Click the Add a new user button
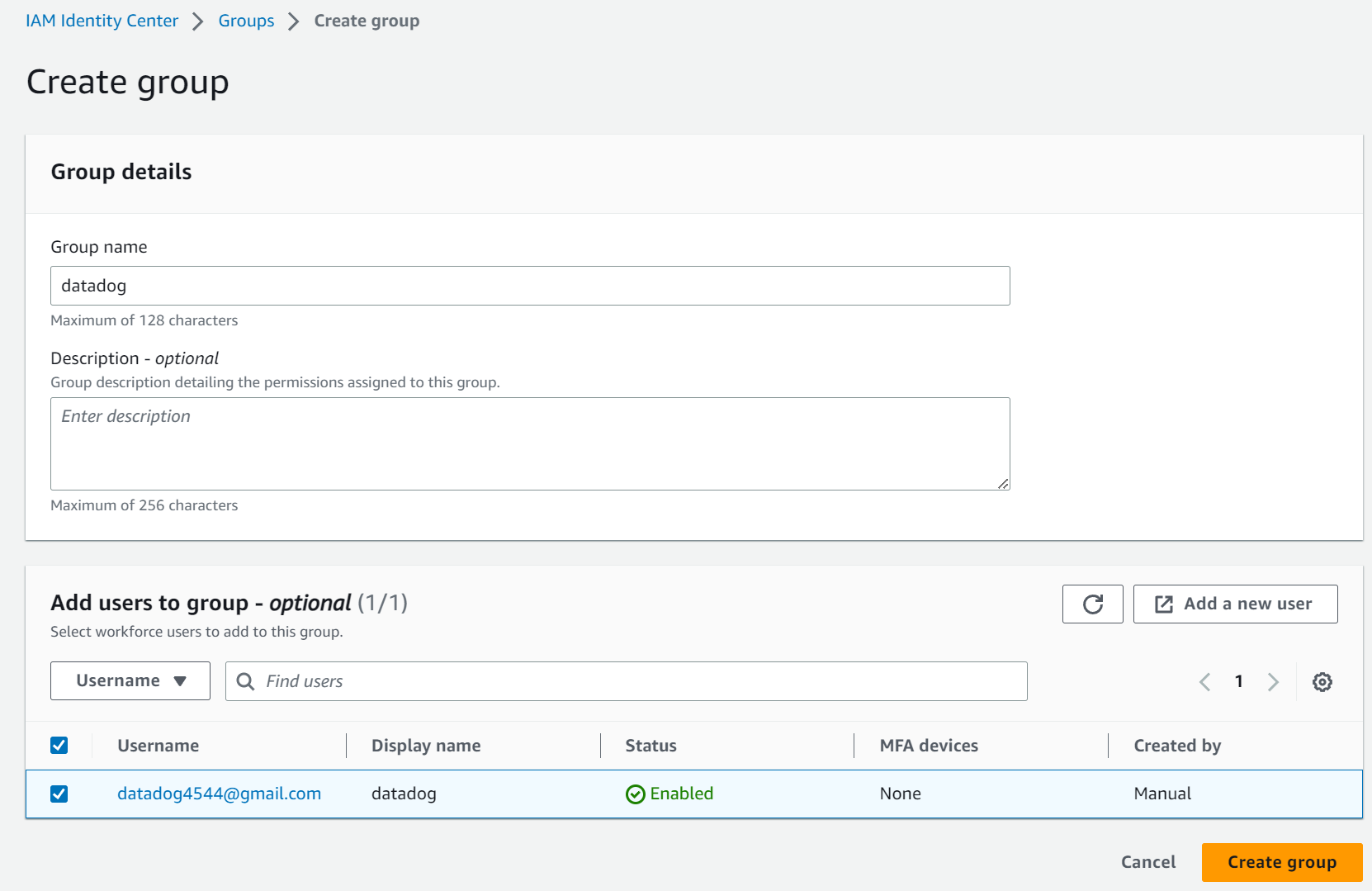1372x891 pixels. click(x=1235, y=604)
